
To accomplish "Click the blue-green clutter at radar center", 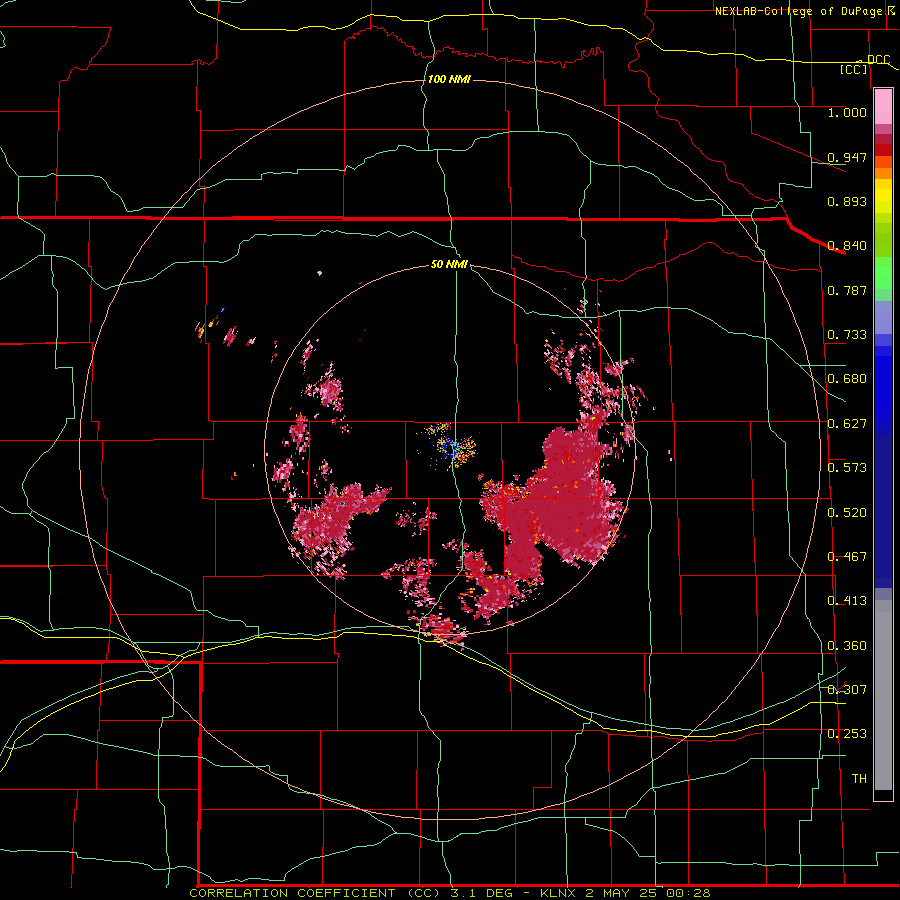I will tap(451, 445).
